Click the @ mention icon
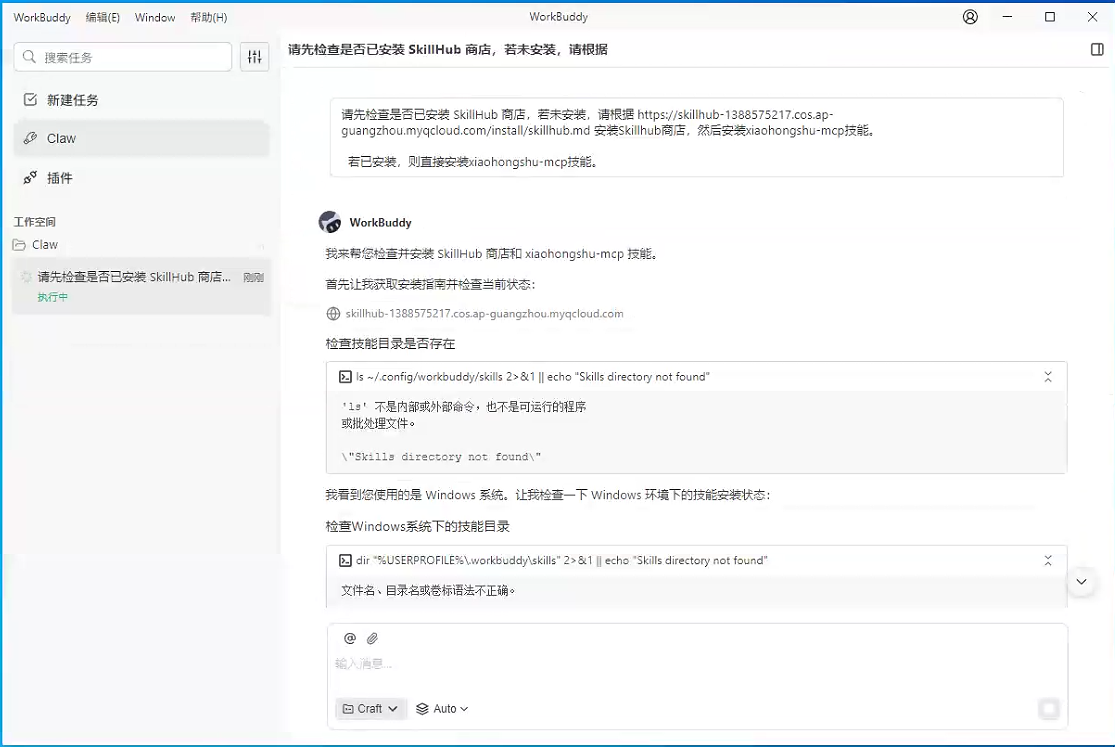 tap(350, 638)
